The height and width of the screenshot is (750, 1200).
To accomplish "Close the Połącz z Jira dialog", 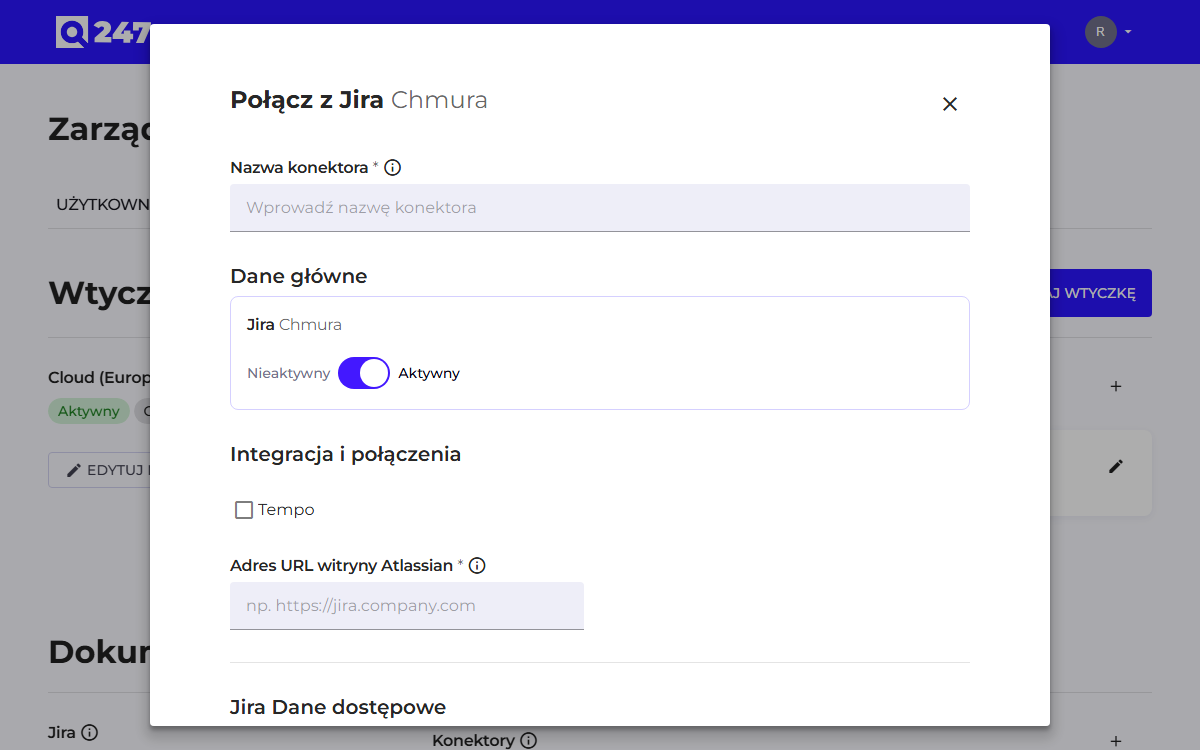I will click(x=950, y=104).
